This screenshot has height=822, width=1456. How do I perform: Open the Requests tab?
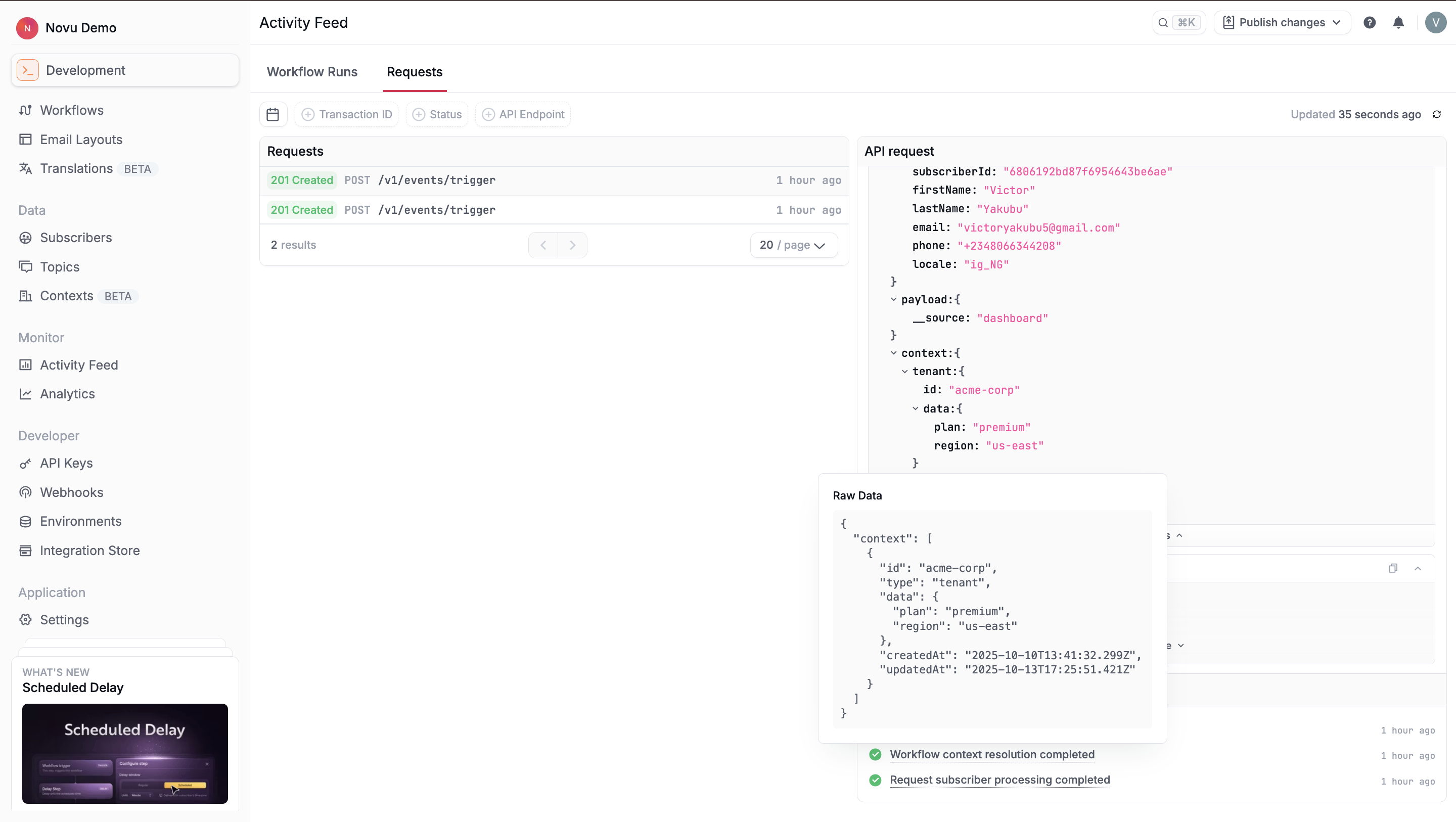pos(415,72)
